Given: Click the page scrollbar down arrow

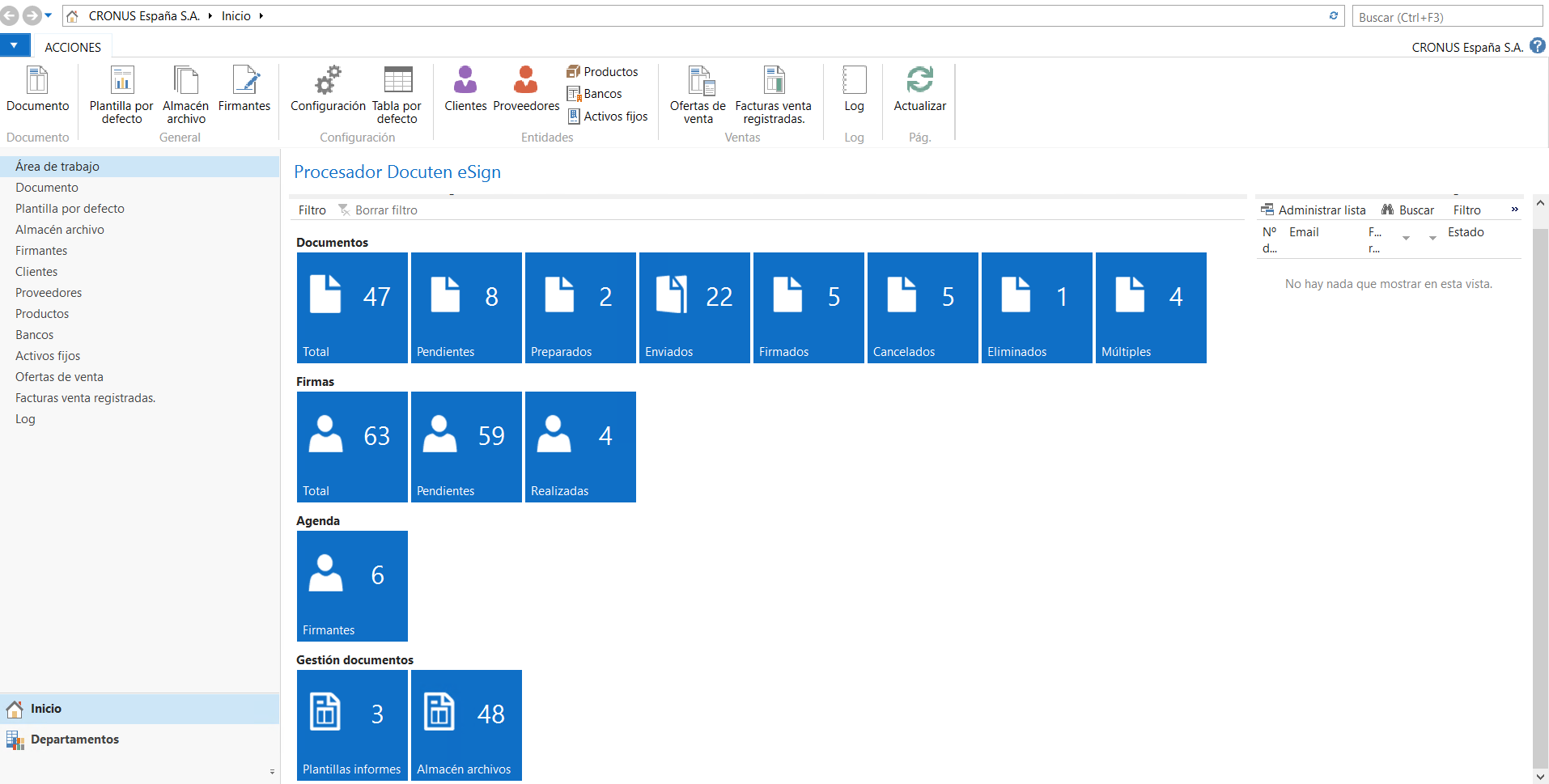Looking at the screenshot, I should coord(1540,776).
